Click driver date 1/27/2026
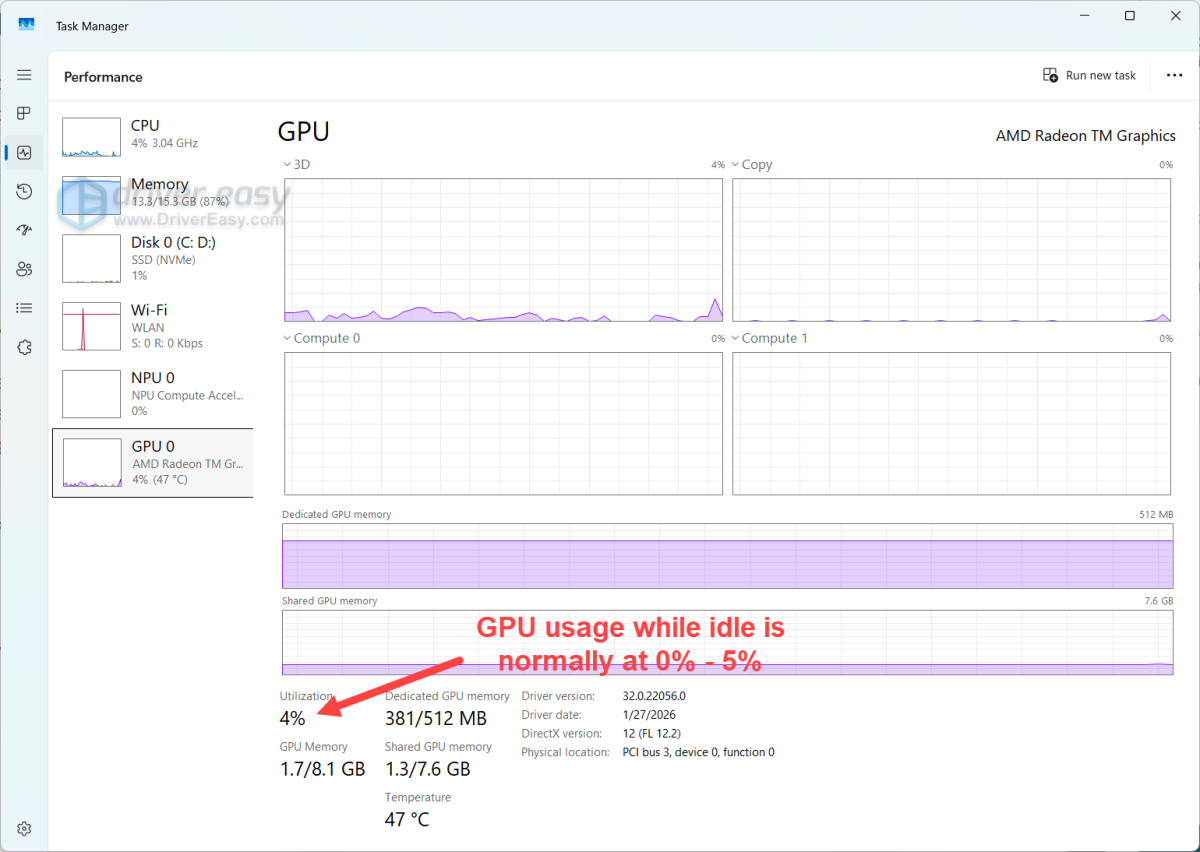 point(647,715)
